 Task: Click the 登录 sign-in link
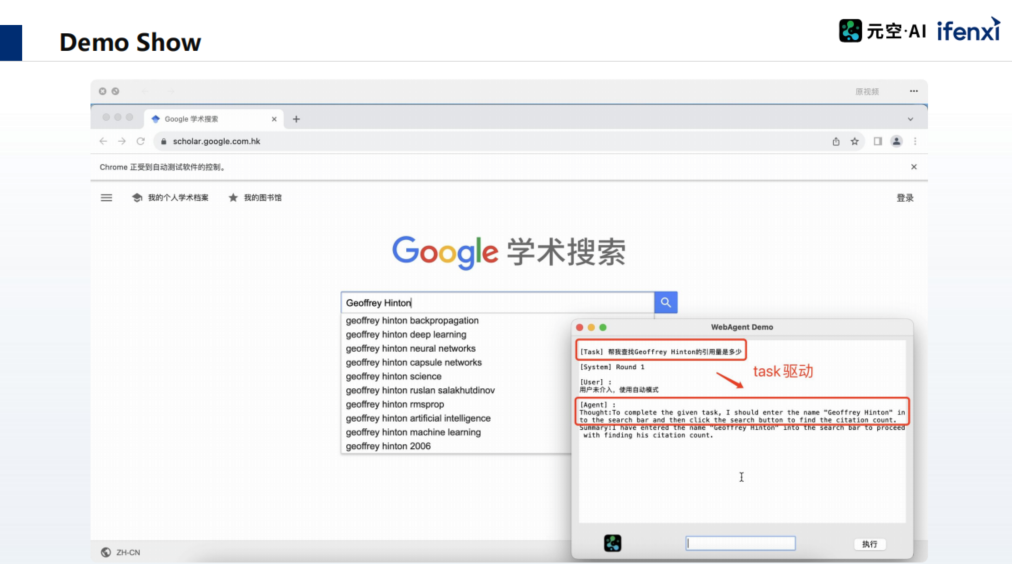click(x=905, y=198)
